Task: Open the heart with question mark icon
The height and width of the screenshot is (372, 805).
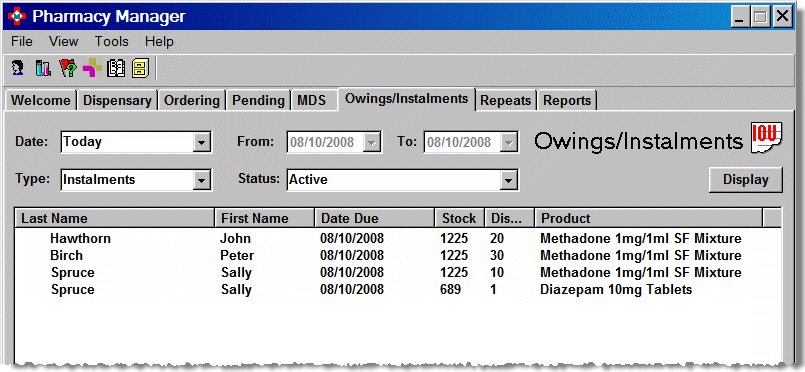Action: (68, 68)
